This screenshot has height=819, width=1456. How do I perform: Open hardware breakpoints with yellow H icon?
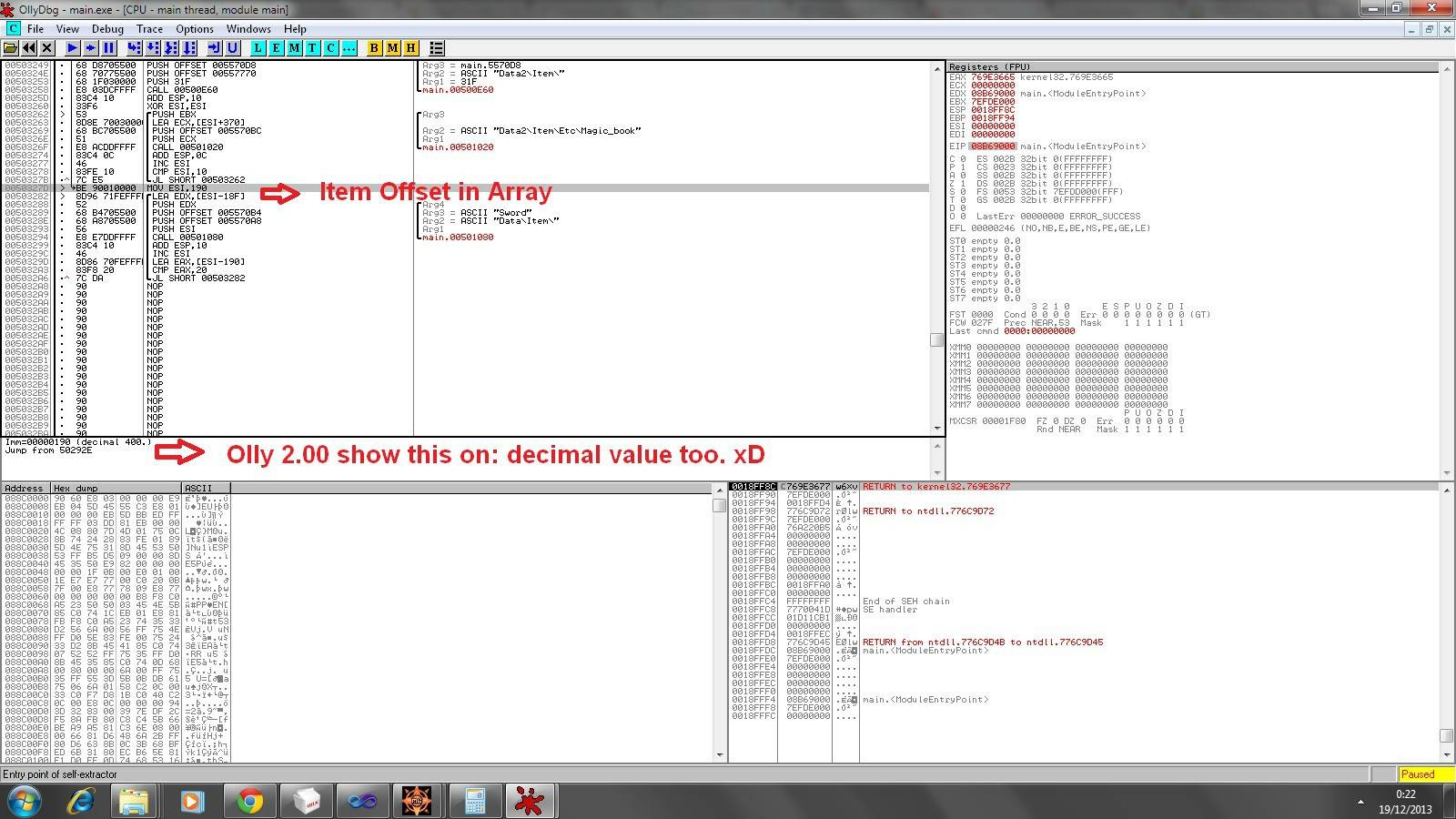(410, 47)
